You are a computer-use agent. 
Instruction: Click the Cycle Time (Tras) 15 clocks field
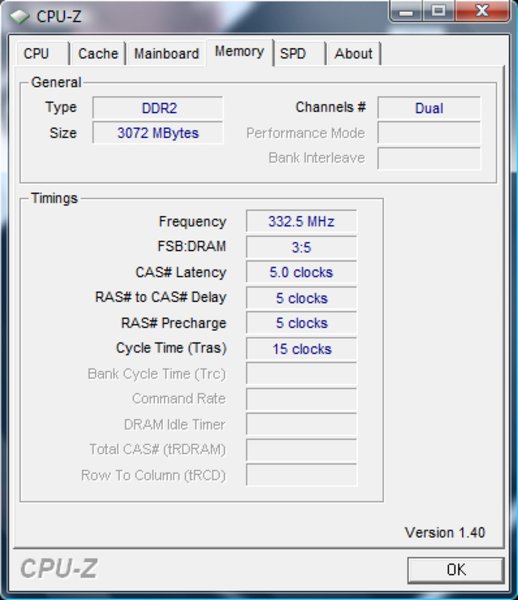point(301,349)
